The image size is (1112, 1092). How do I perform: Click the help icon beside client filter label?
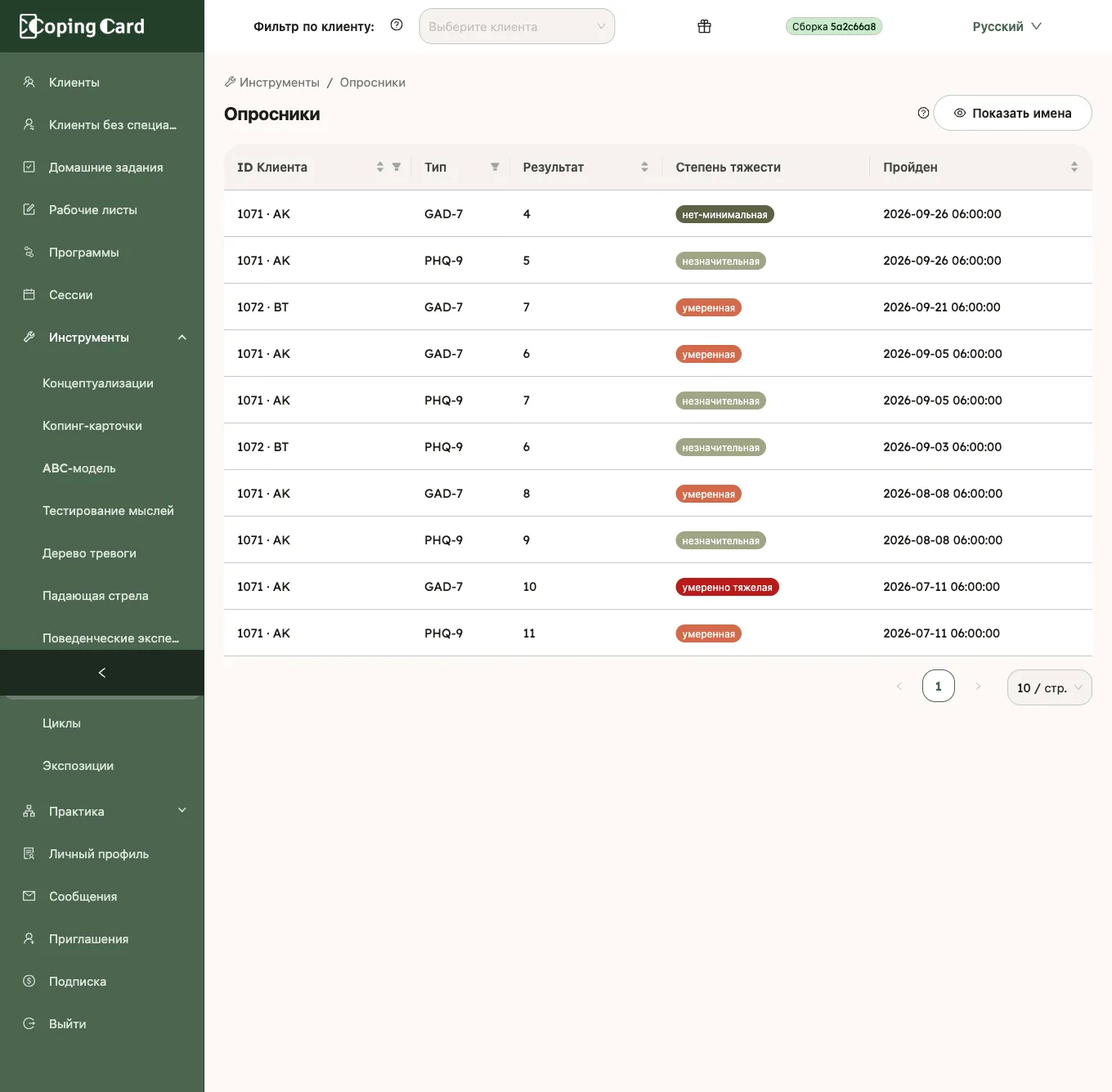tap(397, 25)
